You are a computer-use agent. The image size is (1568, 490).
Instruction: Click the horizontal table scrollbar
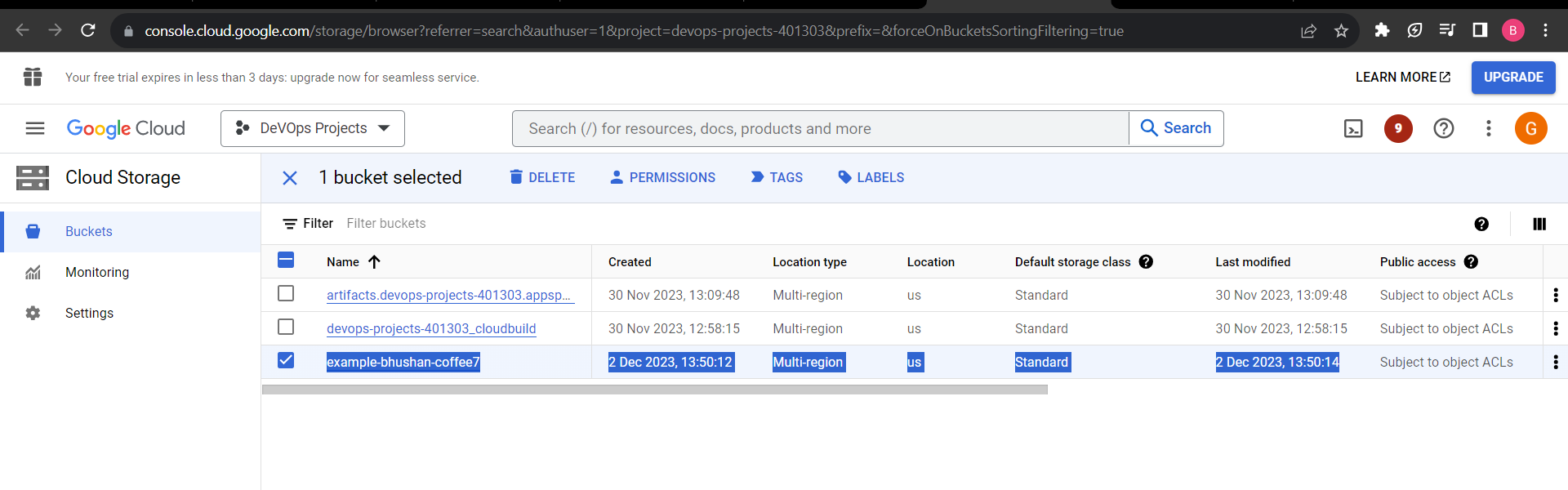pos(654,390)
